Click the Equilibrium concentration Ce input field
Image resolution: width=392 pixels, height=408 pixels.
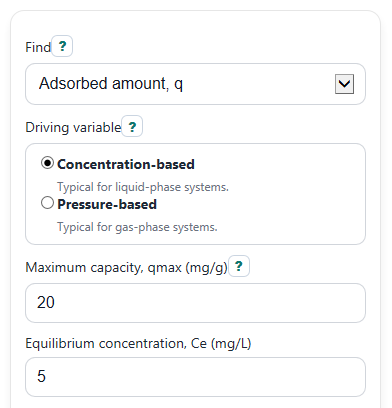click(x=195, y=377)
